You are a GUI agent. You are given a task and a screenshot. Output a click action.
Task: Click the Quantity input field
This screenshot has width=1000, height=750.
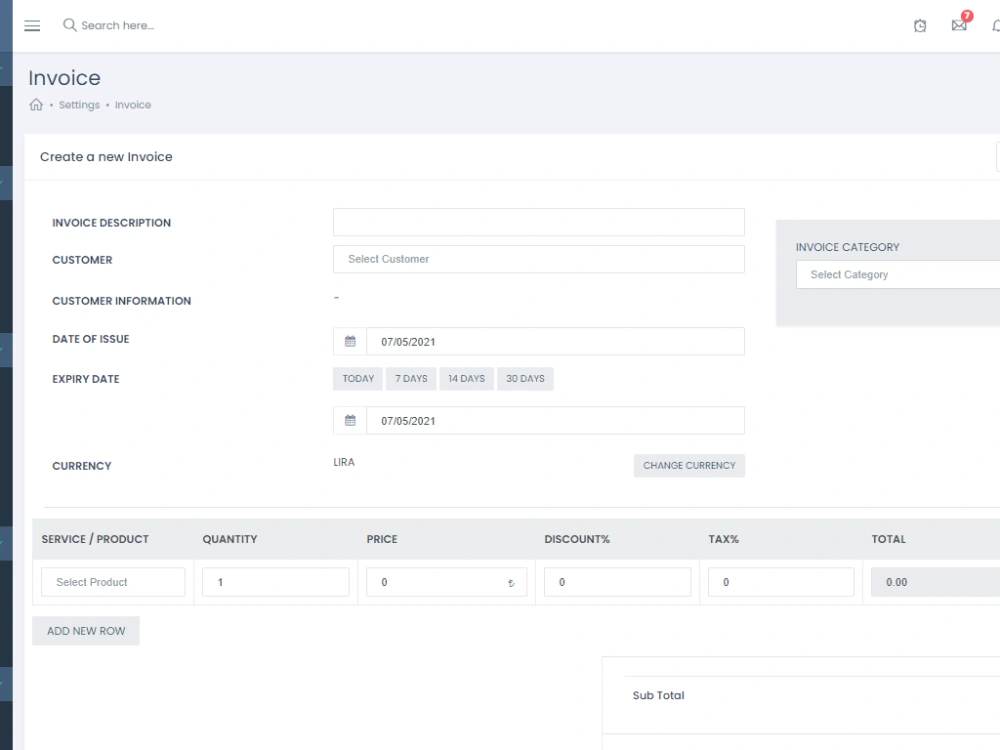coord(276,582)
